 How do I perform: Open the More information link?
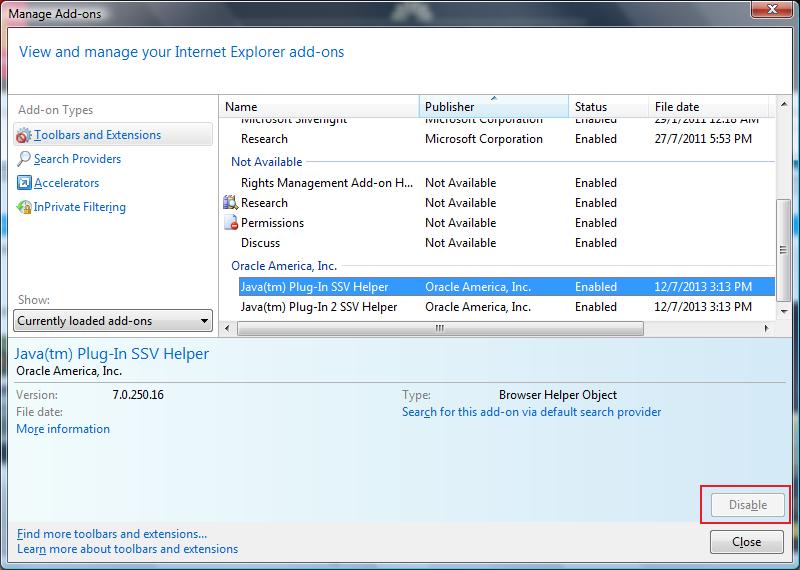[x=63, y=429]
